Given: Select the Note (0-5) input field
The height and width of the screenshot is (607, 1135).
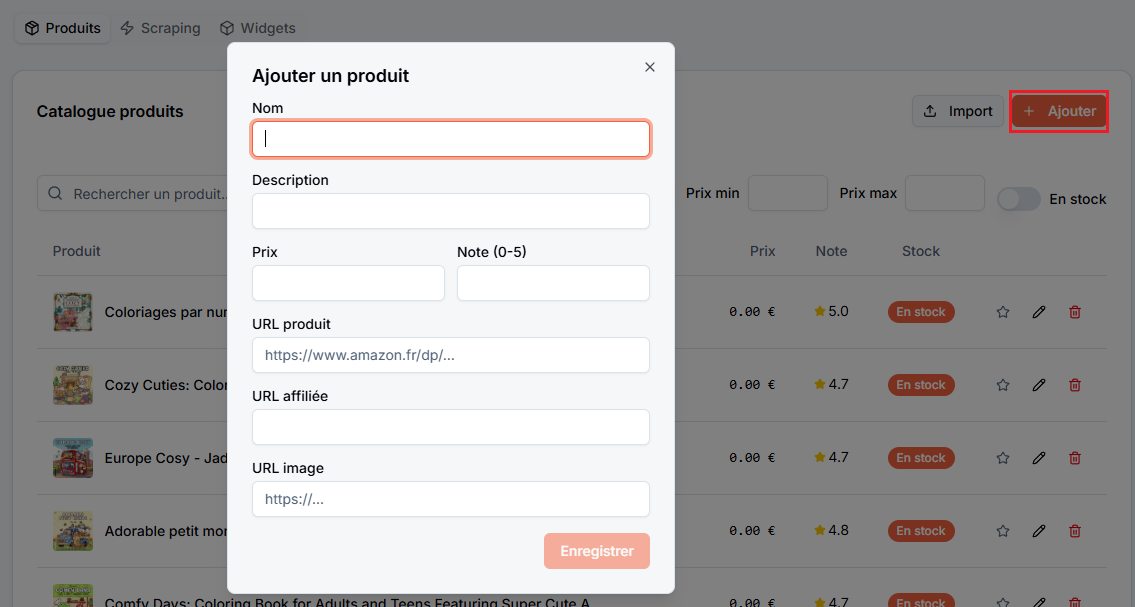Looking at the screenshot, I should pos(553,283).
